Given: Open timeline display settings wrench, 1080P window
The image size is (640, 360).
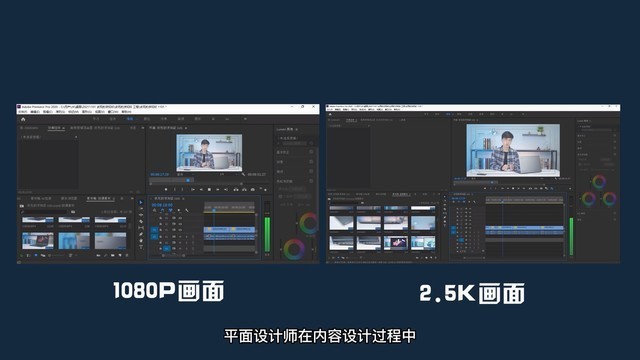Looking at the screenshot, I should [x=187, y=210].
